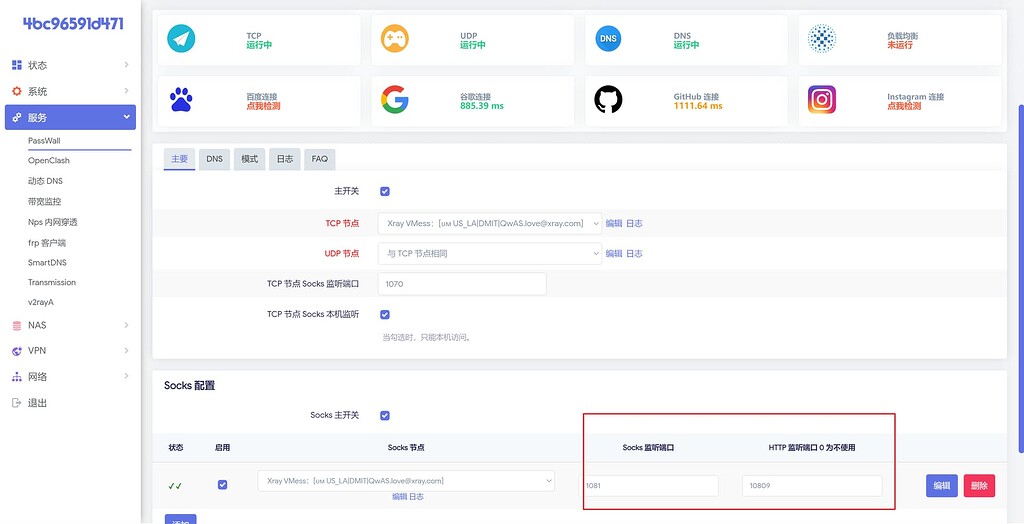The height and width of the screenshot is (524, 1024).
Task: Switch to the 模式 tab
Action: coord(249,159)
